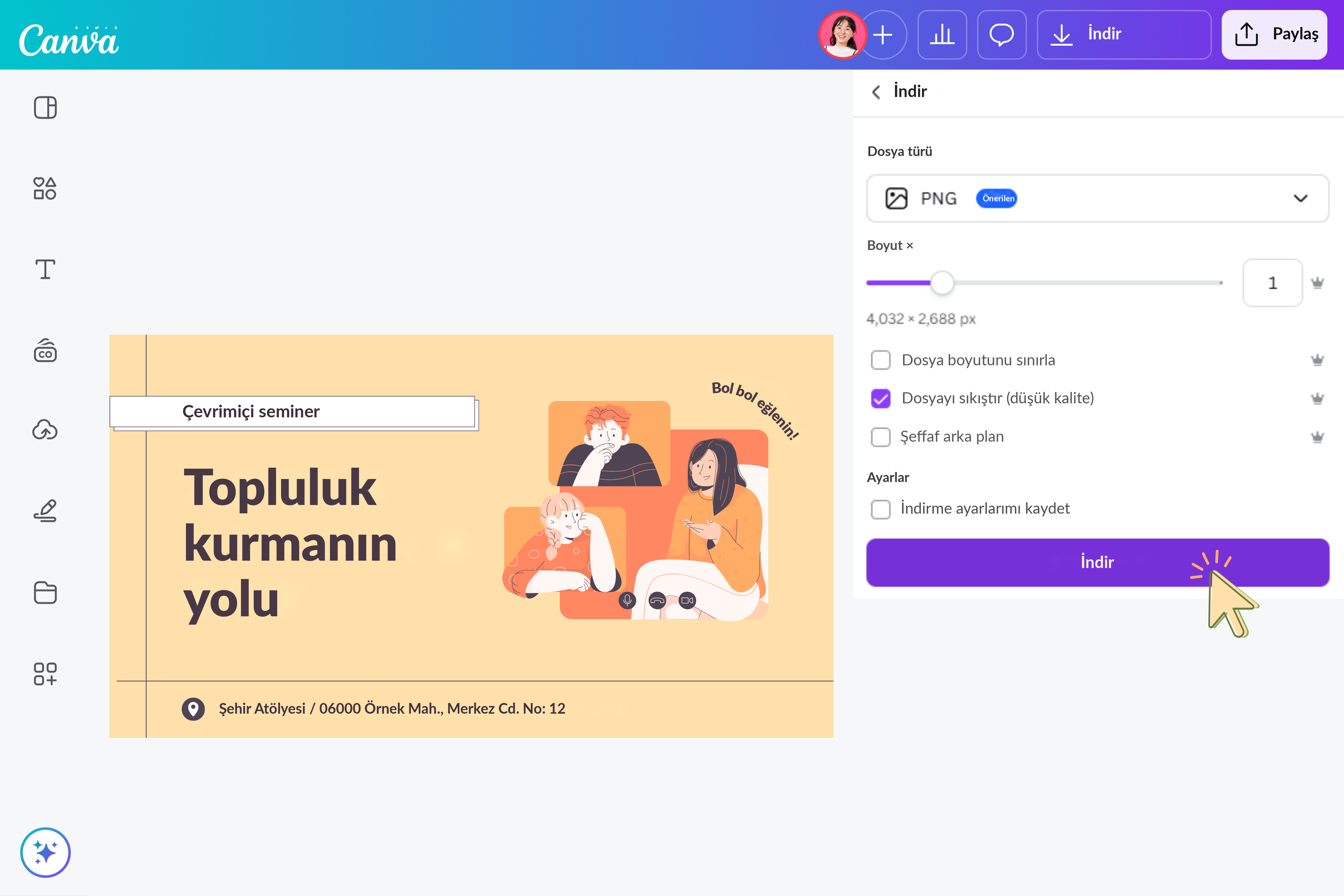The width and height of the screenshot is (1344, 896).
Task: Select the Text tool in sidebar
Action: pos(45,269)
